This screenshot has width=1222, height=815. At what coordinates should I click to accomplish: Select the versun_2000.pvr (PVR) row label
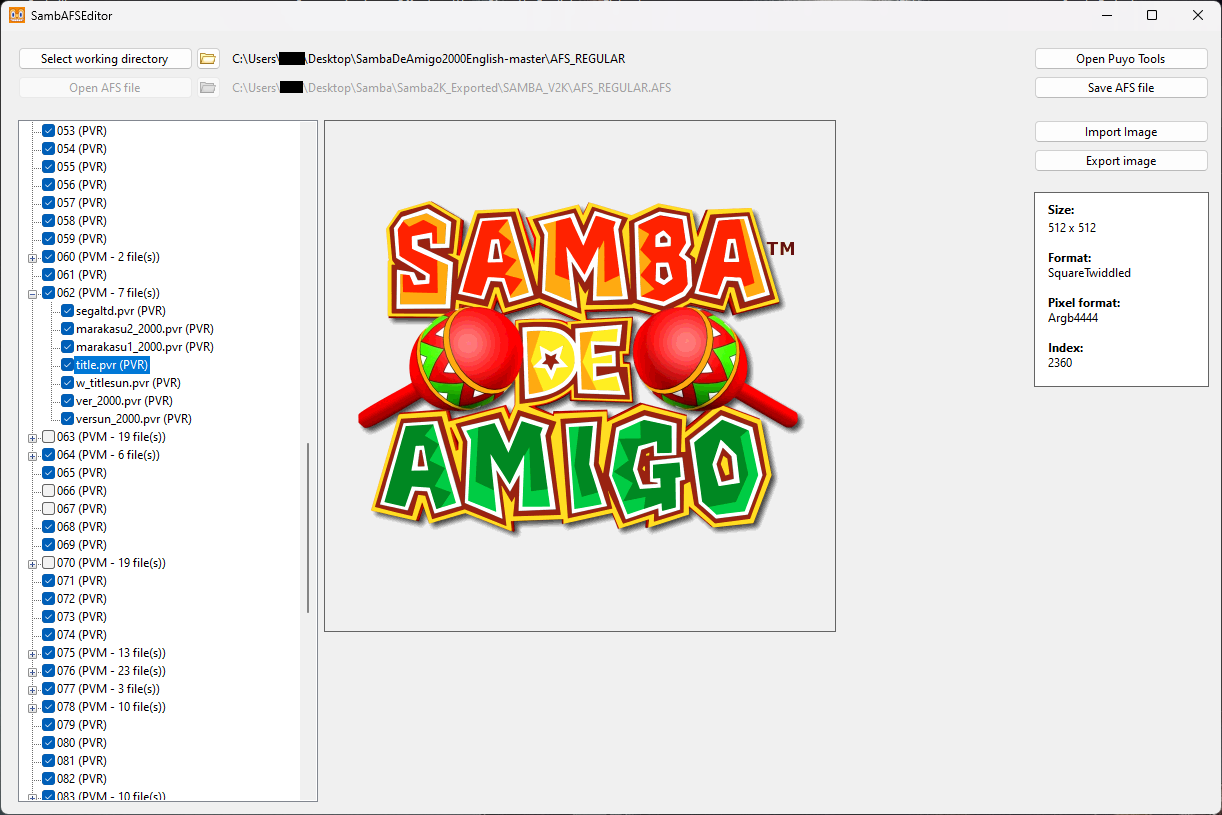pyautogui.click(x=134, y=419)
